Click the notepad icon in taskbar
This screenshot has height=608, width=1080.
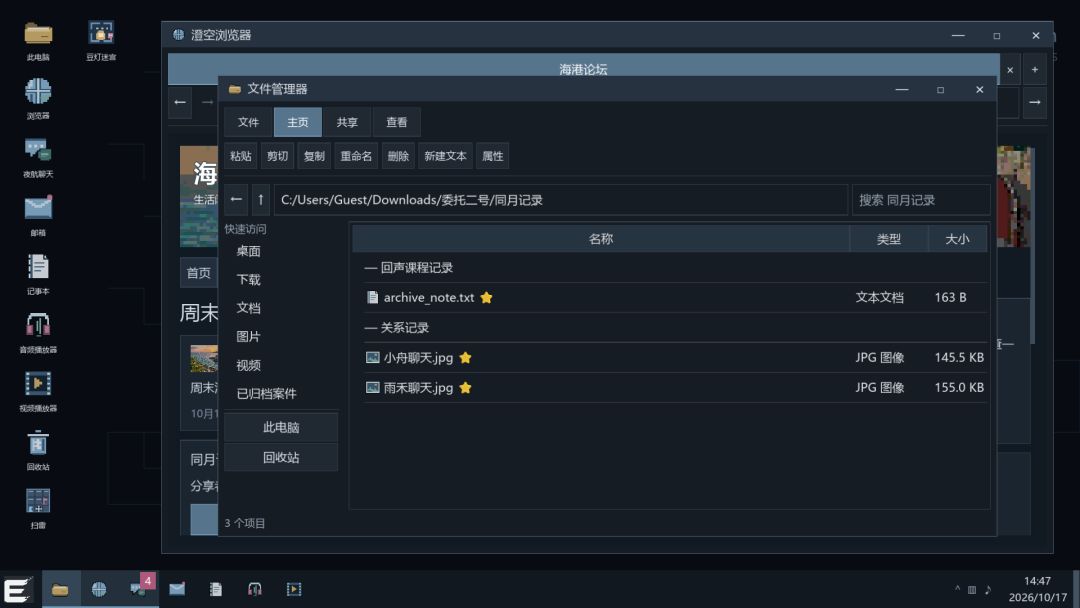tap(216, 589)
